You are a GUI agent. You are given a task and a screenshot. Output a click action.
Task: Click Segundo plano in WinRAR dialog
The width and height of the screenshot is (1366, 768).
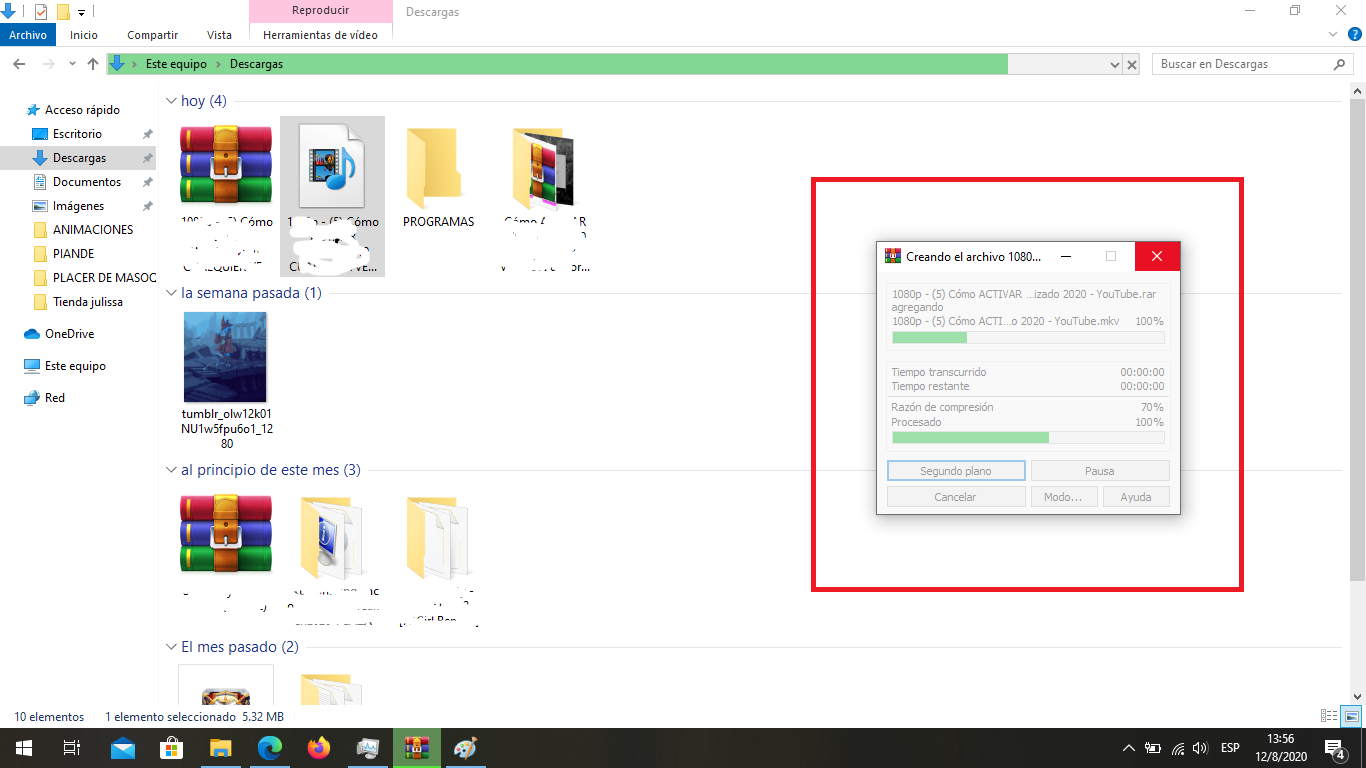coord(956,471)
